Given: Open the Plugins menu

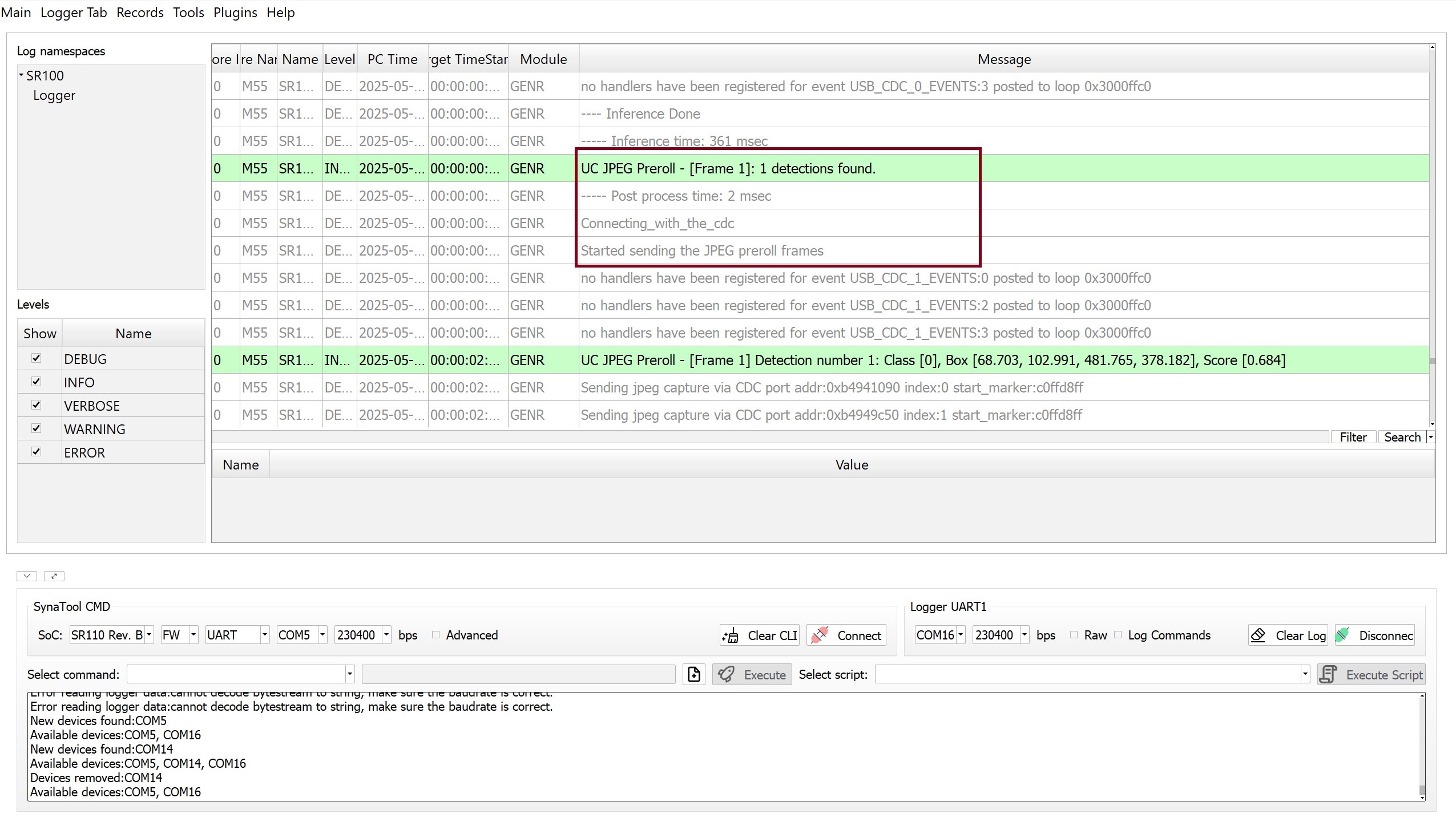Looking at the screenshot, I should [x=235, y=12].
